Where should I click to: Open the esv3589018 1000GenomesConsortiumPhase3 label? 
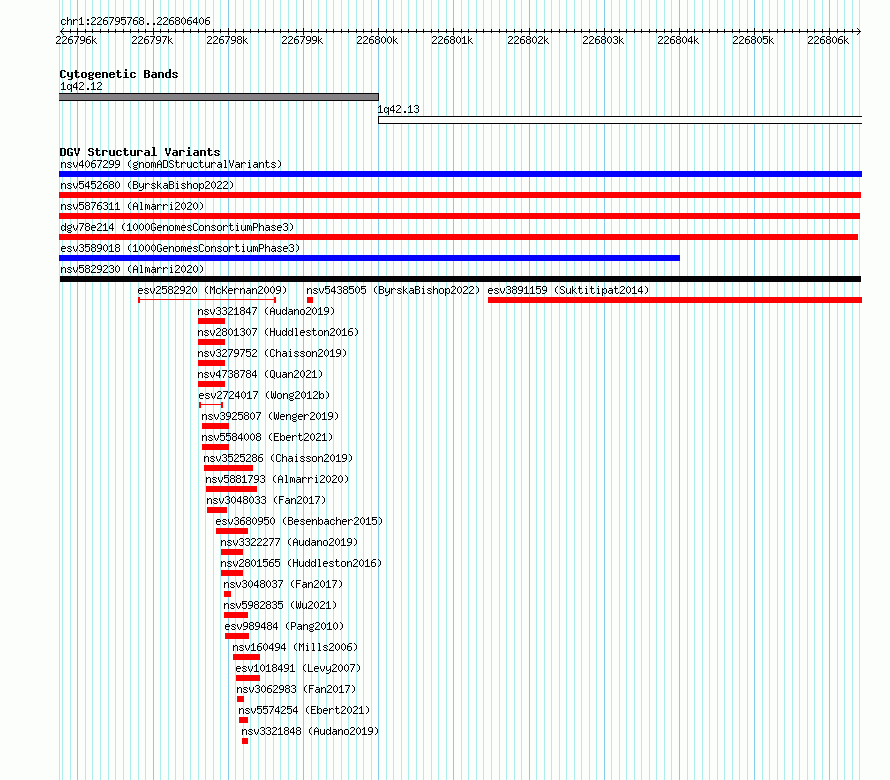point(180,248)
